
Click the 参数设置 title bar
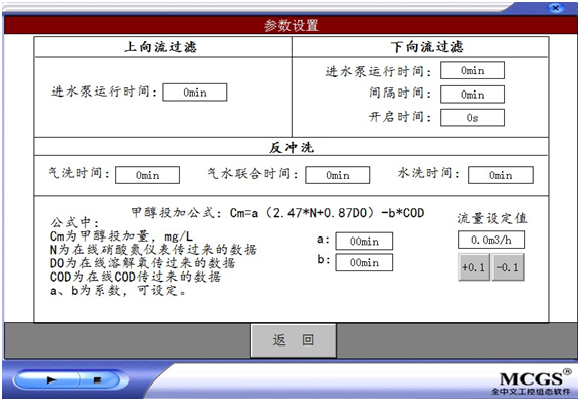pyautogui.click(x=291, y=25)
